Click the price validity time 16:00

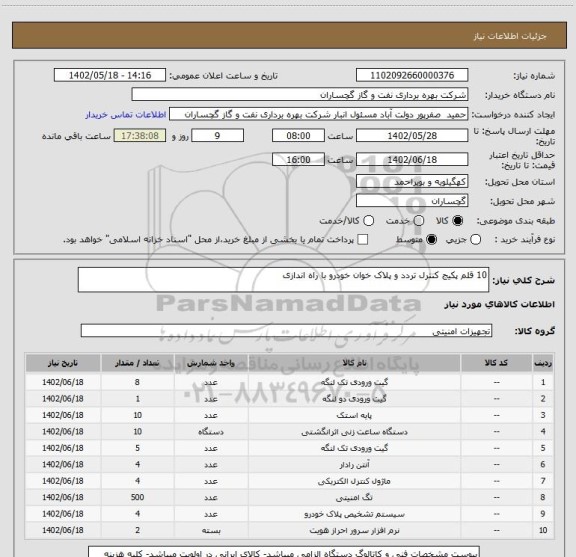(x=298, y=159)
